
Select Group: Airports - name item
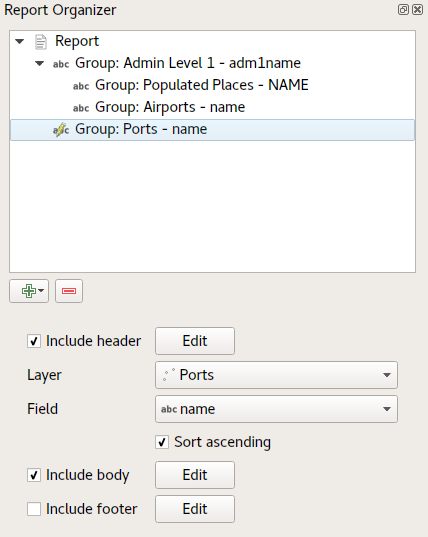tap(170, 107)
